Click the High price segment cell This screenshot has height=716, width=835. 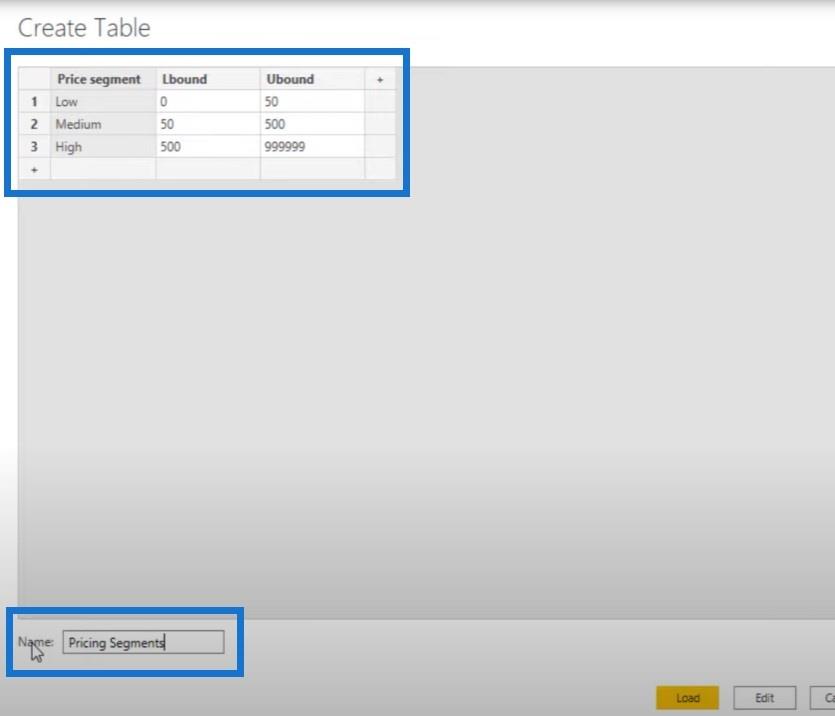click(103, 146)
